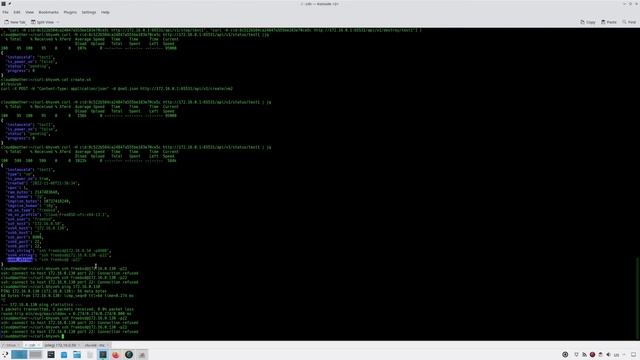Image resolution: width=640 pixels, height=360 pixels.
Task: Open the file manager taskbar icon
Action: click(x=77, y=355)
